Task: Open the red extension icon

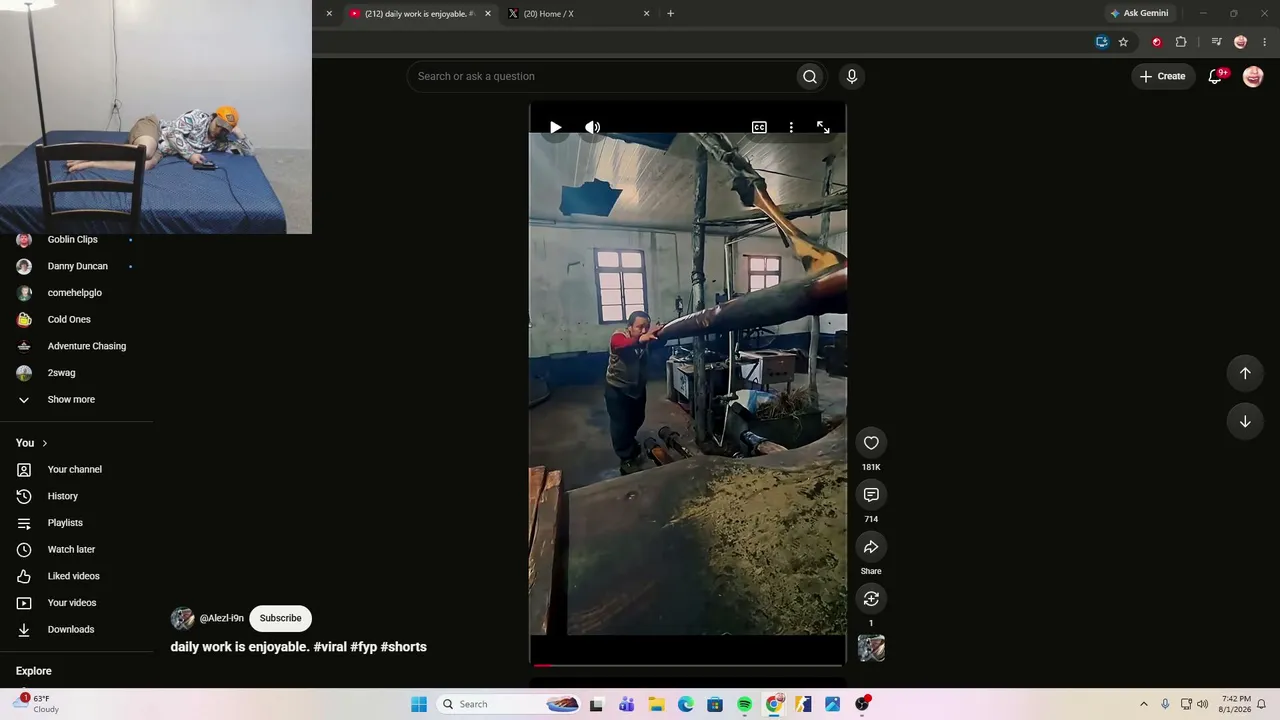Action: pyautogui.click(x=1157, y=42)
